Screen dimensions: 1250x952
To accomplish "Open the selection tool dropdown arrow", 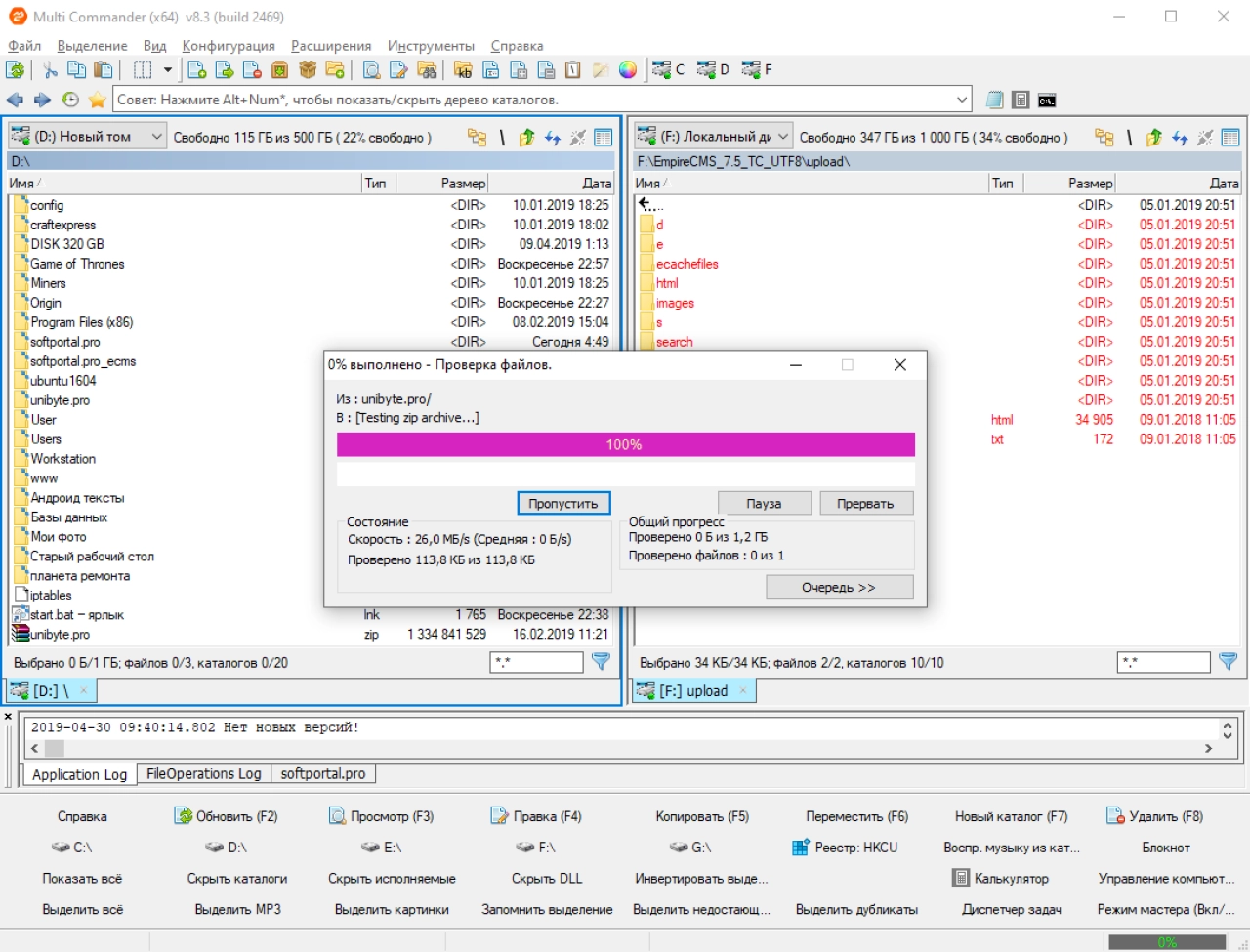I will tap(167, 69).
